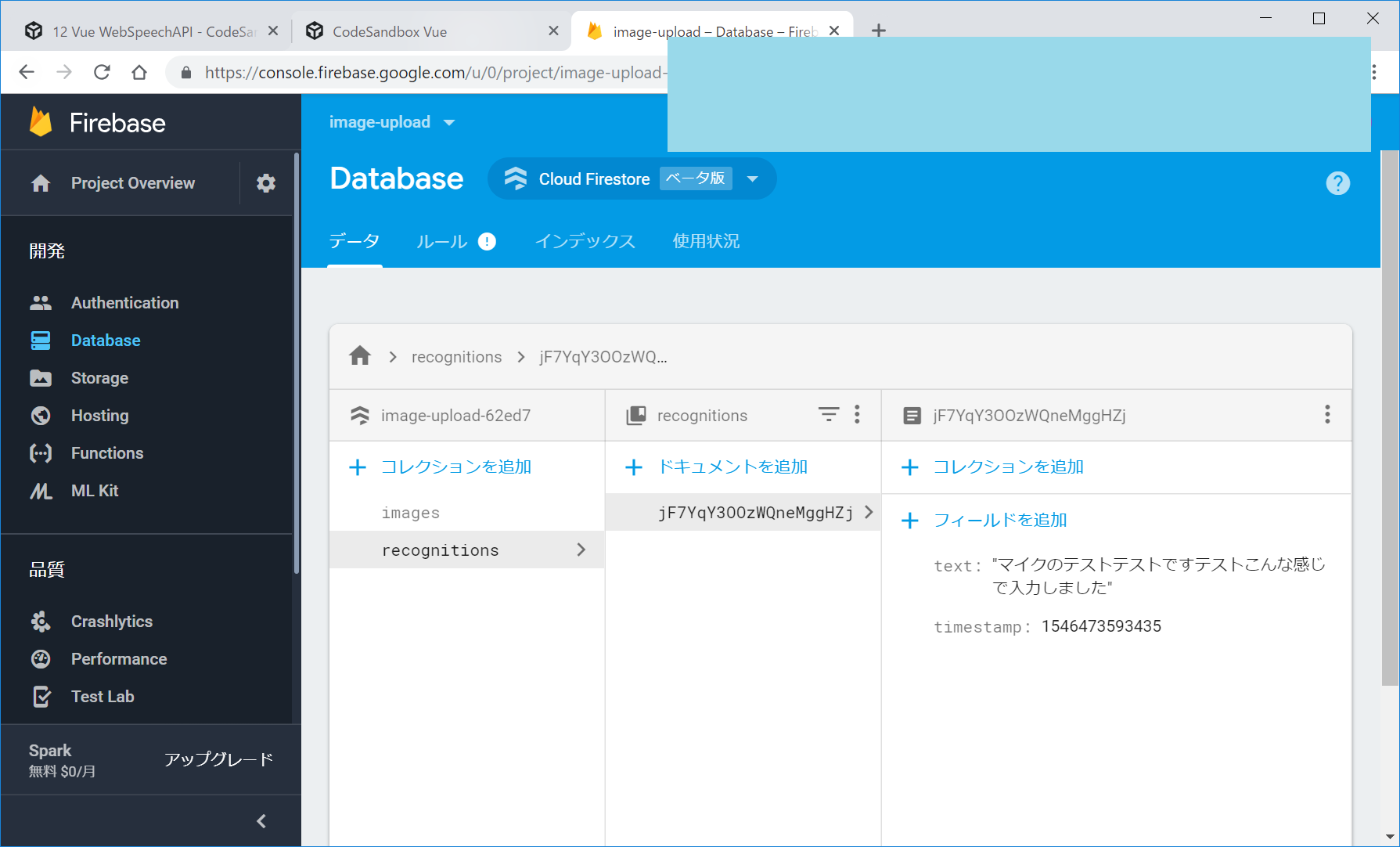Open project settings gear icon
1400x847 pixels.
(266, 183)
